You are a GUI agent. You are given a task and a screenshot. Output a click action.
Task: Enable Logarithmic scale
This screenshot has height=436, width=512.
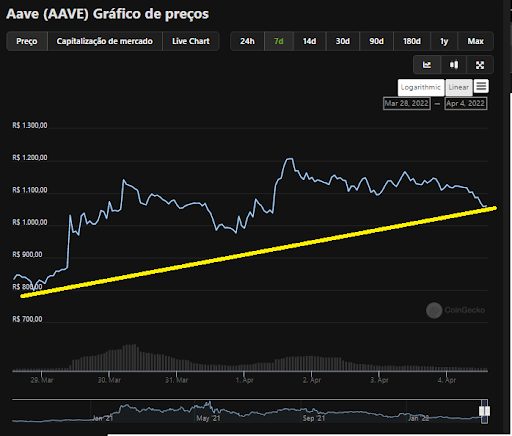point(421,87)
